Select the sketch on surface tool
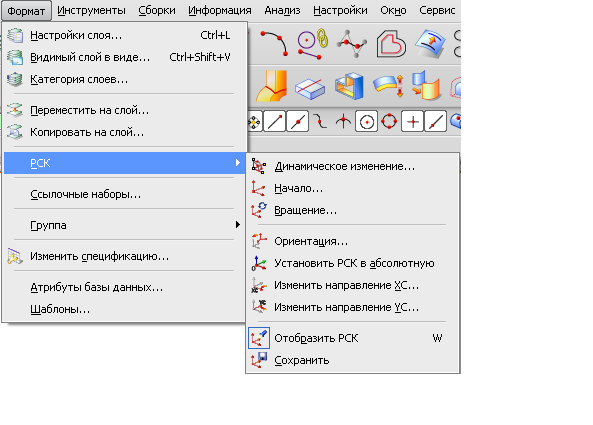593x425 pixels. (430, 44)
